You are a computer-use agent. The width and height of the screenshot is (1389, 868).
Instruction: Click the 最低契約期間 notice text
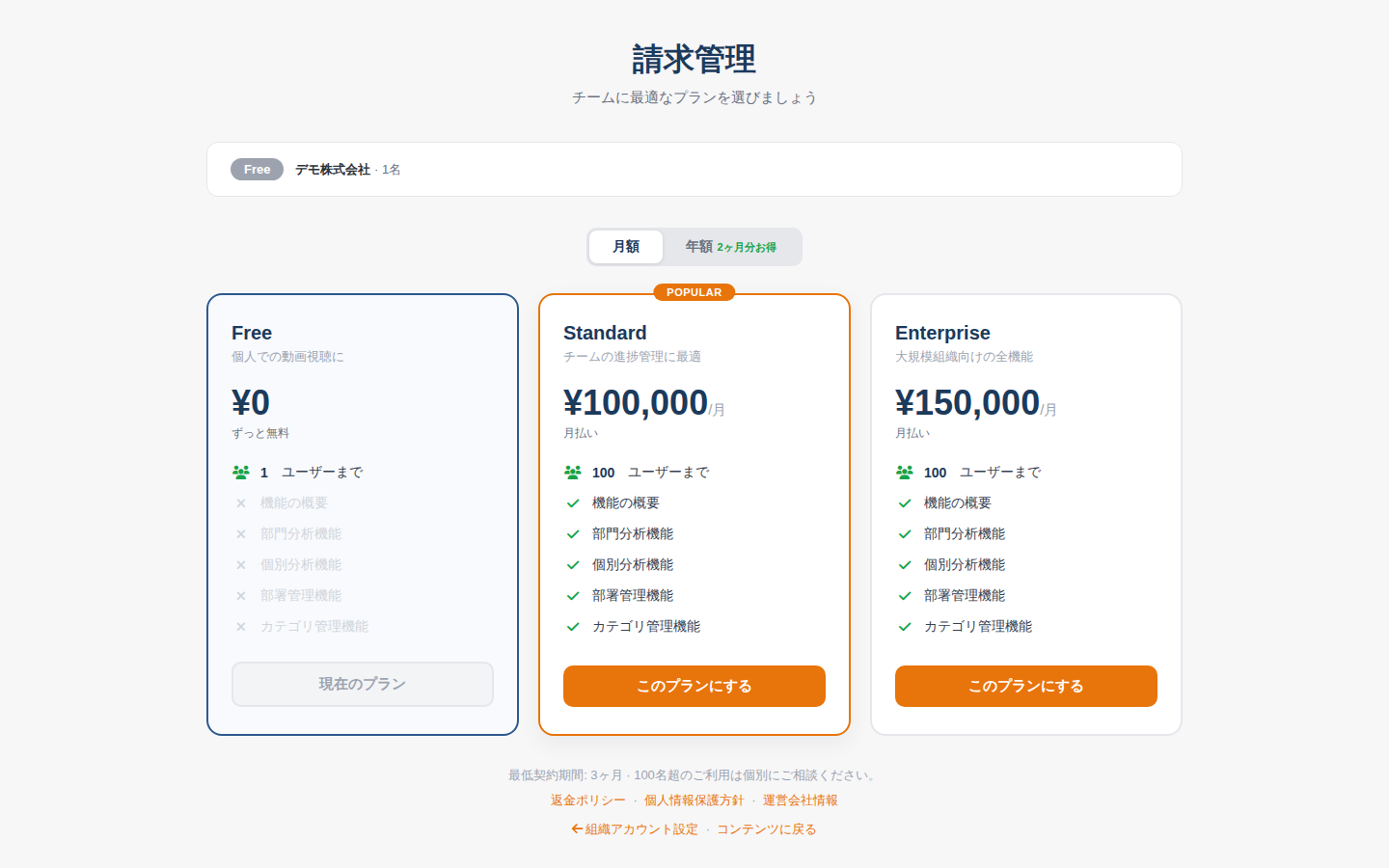pos(694,775)
